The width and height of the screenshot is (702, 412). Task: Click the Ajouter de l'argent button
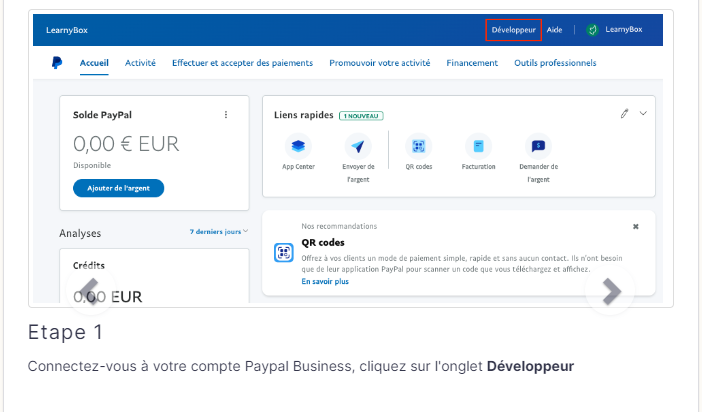(x=118, y=188)
